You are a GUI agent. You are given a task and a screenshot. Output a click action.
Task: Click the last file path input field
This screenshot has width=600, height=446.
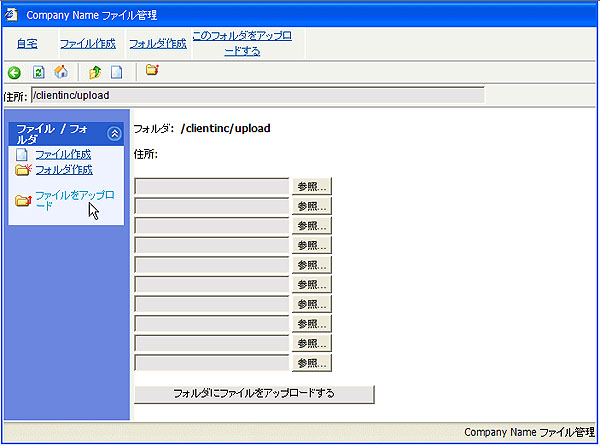point(212,363)
